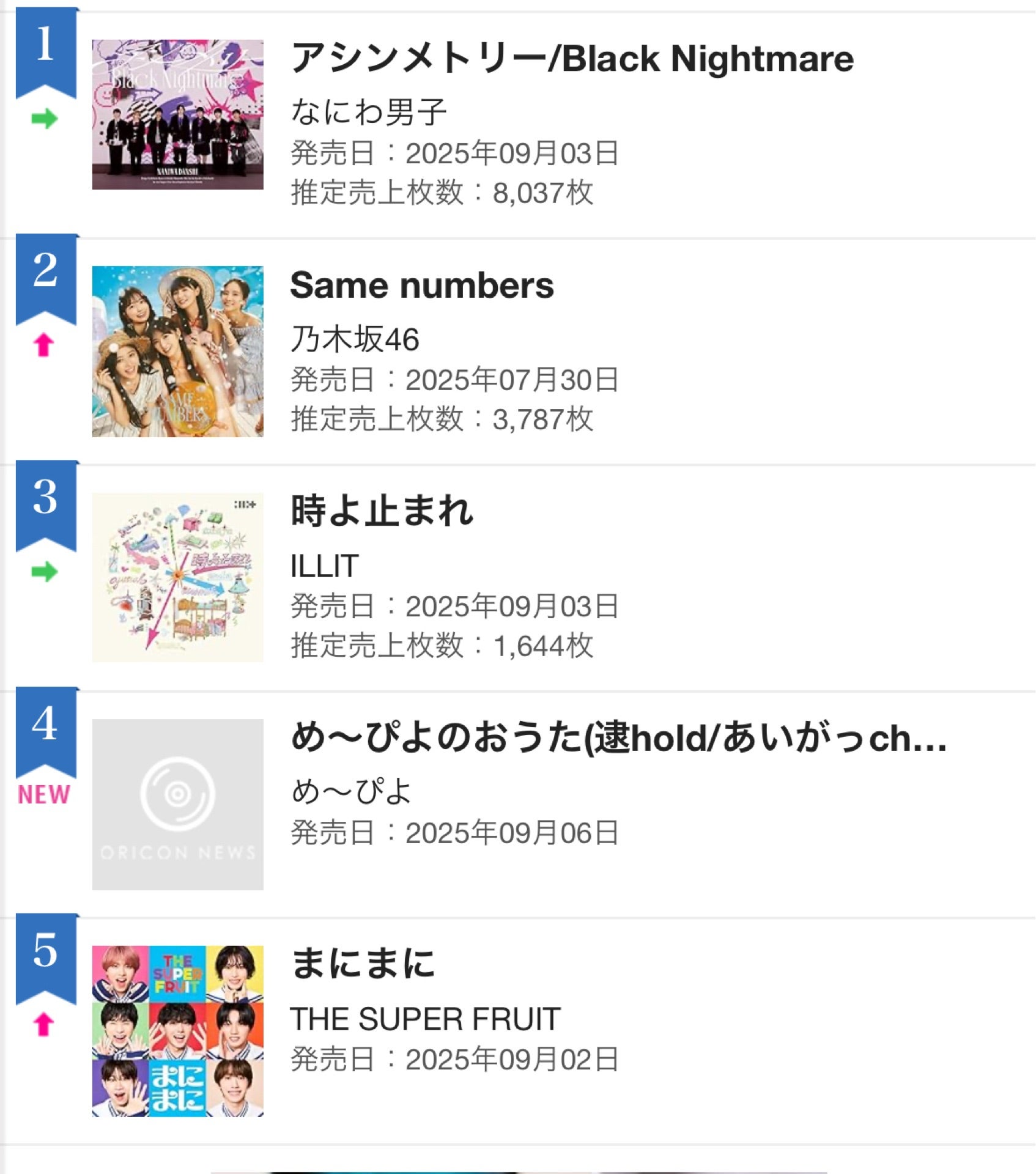Screen dimensions: 1036x1174
Task: Click THE SUPER FRUIT cover thumbnail
Action: click(178, 1031)
